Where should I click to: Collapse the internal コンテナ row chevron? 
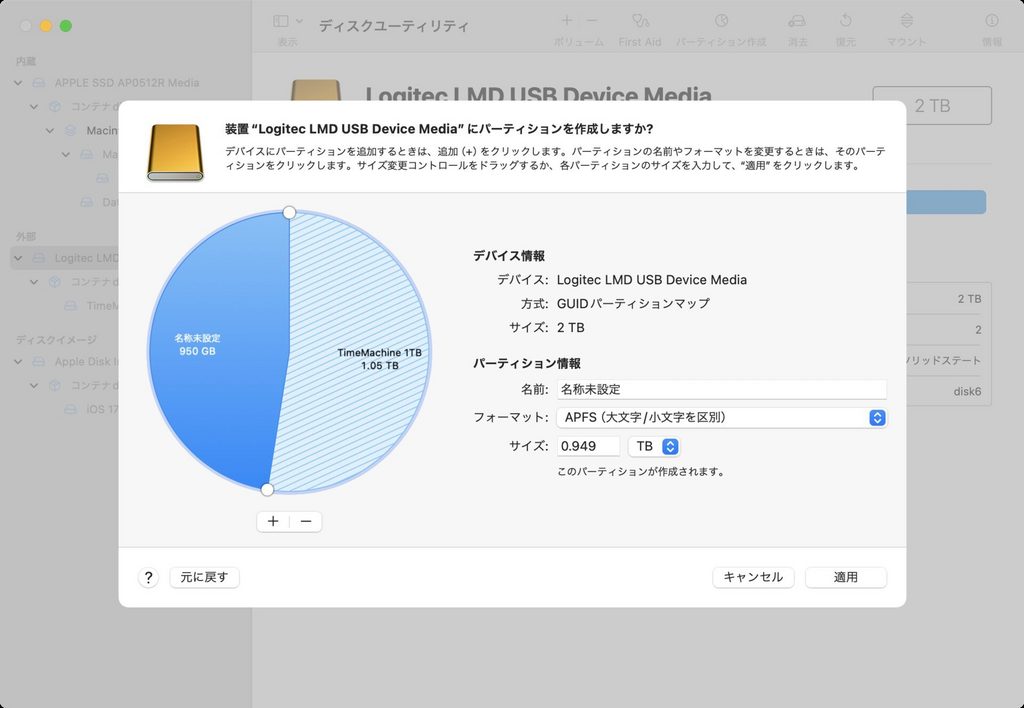pos(34,106)
